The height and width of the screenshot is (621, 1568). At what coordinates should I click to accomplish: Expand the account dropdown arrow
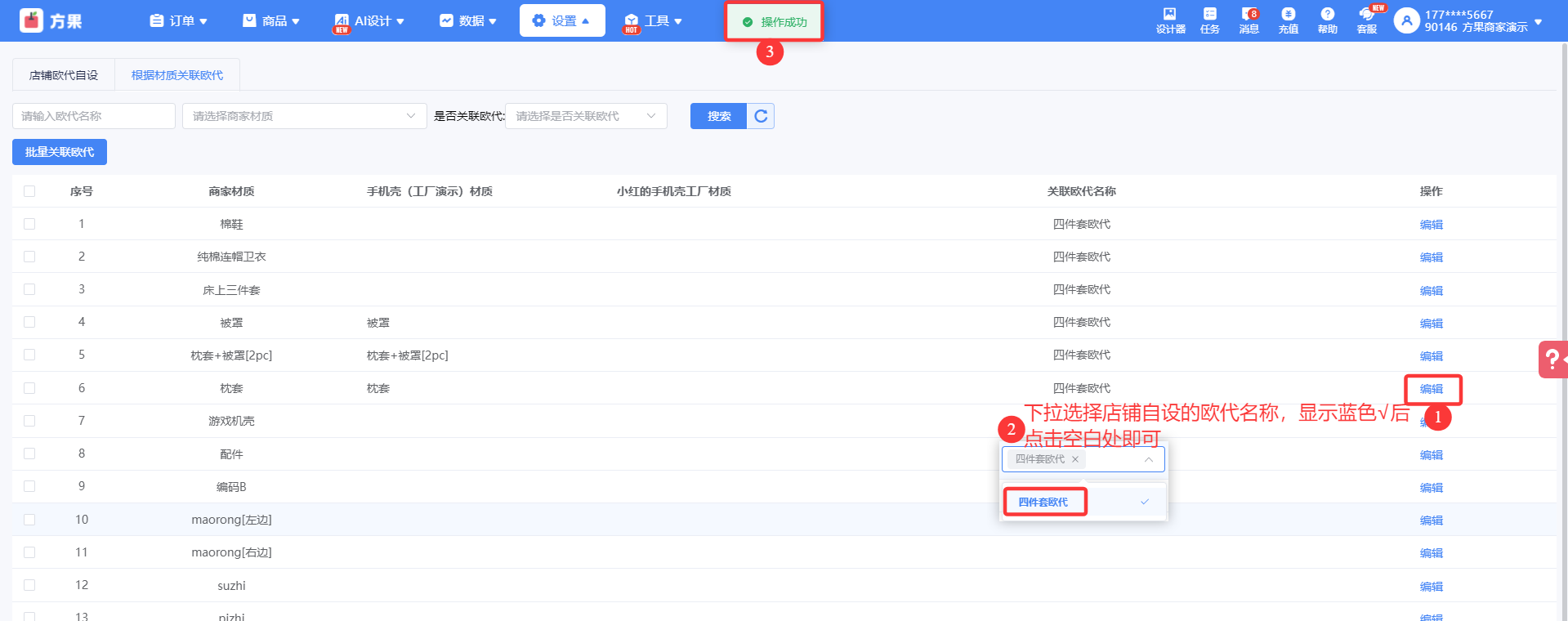(1539, 21)
